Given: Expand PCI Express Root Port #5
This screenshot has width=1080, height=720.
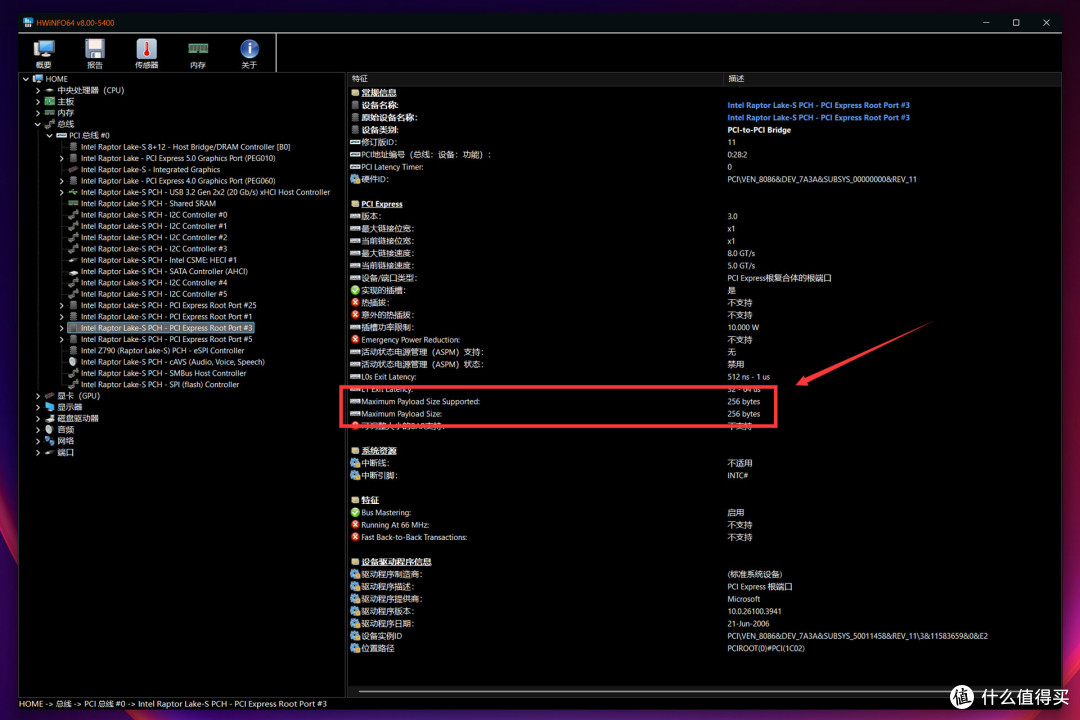Looking at the screenshot, I should [x=61, y=339].
